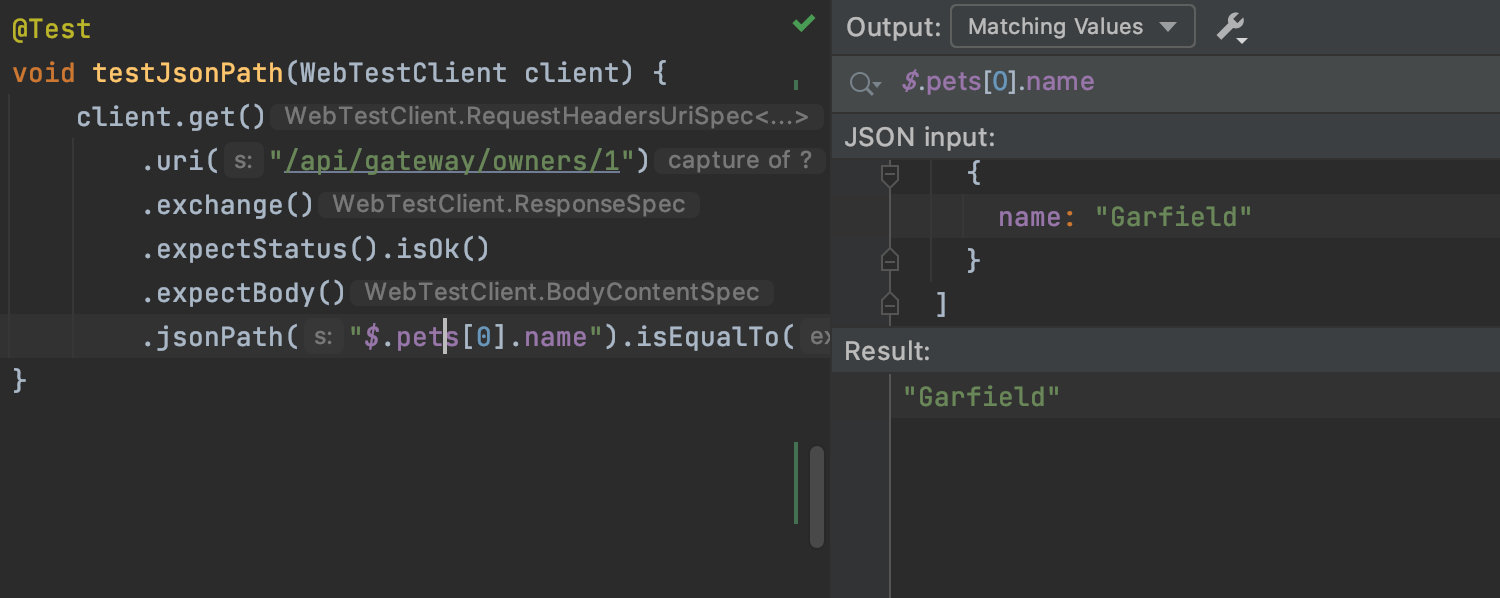Click the 'Result:' section header
Screen dimensions: 1500x598
pyautogui.click(x=888, y=351)
